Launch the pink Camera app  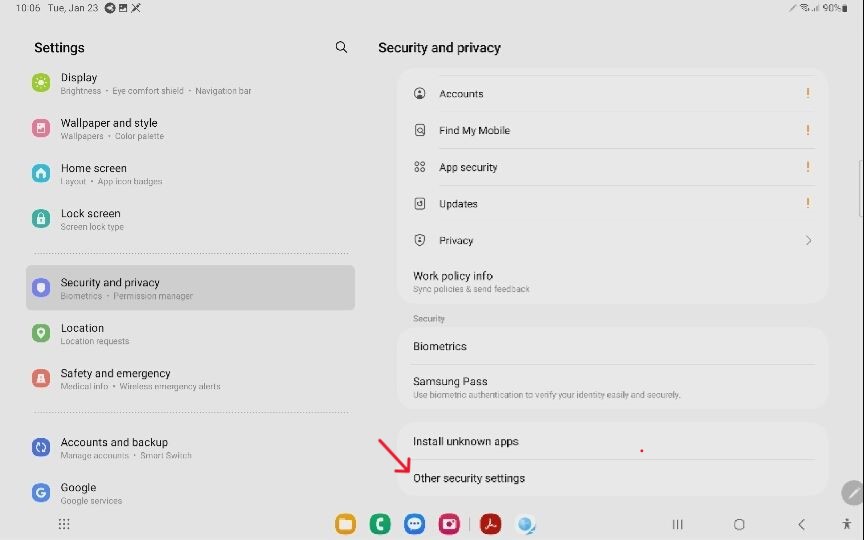point(449,523)
